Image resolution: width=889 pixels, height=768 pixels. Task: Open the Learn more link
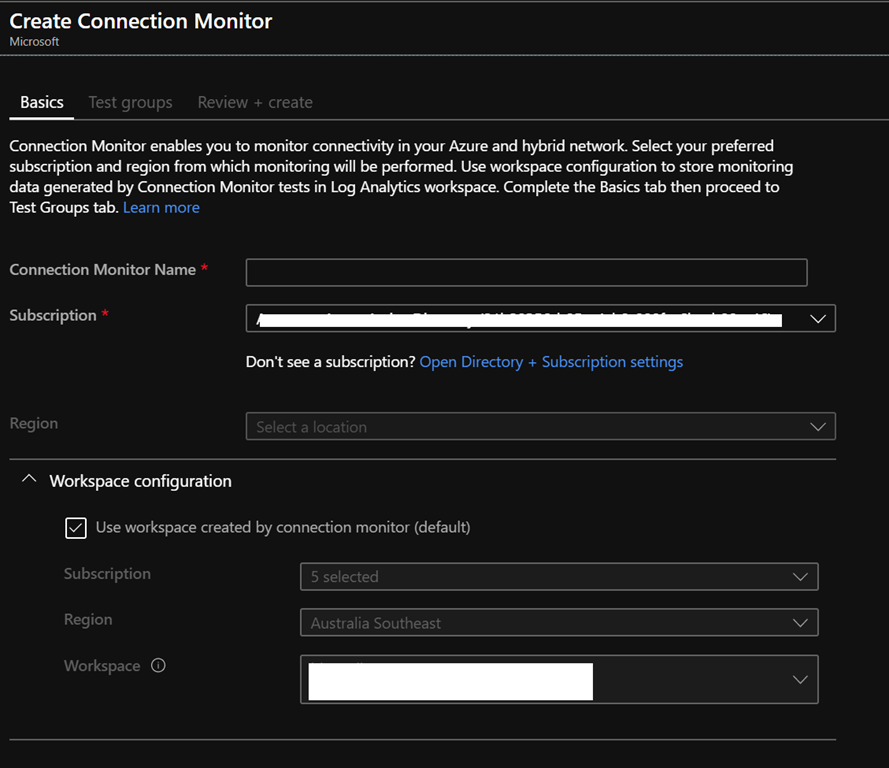(x=161, y=207)
